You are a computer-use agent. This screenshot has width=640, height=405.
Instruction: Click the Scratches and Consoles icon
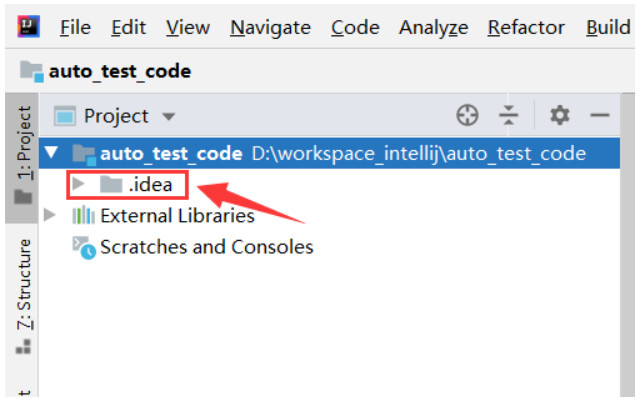(83, 247)
